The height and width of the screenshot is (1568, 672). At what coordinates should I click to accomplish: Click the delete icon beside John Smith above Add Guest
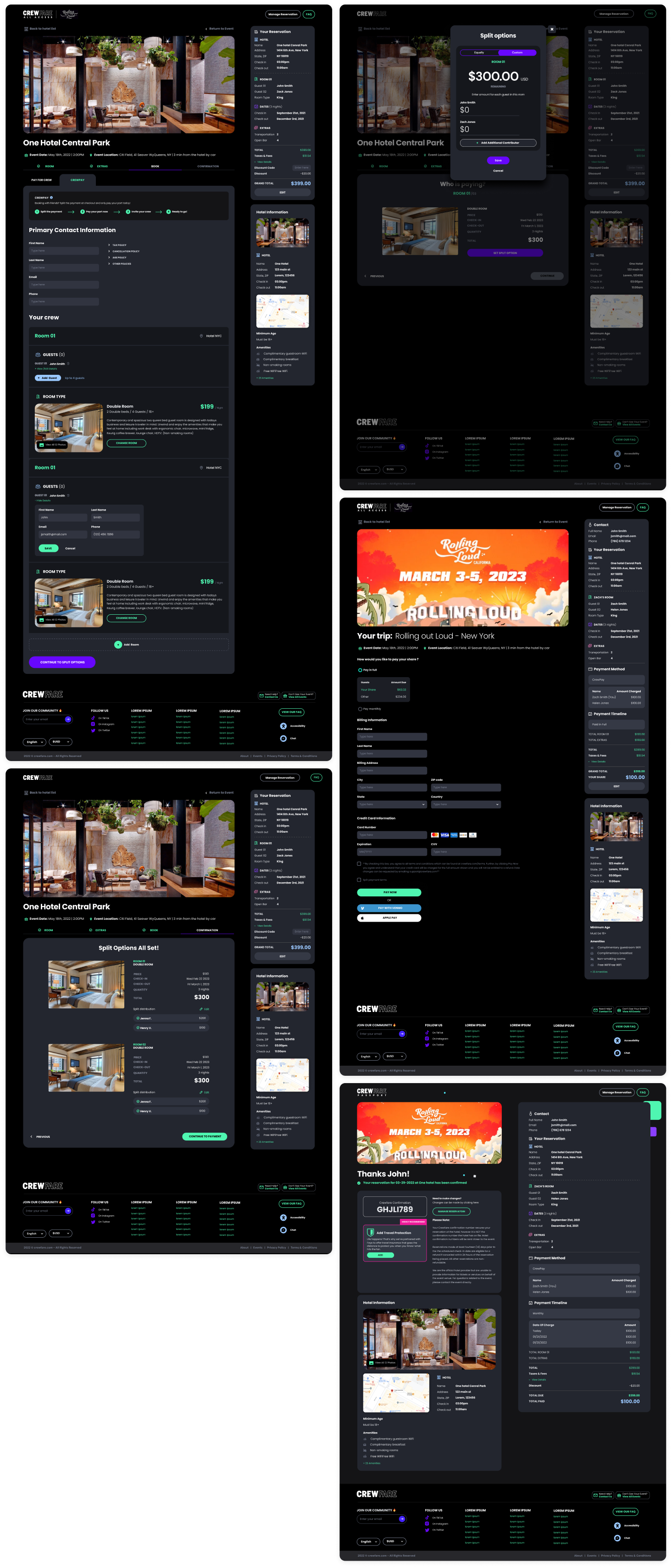[x=68, y=363]
